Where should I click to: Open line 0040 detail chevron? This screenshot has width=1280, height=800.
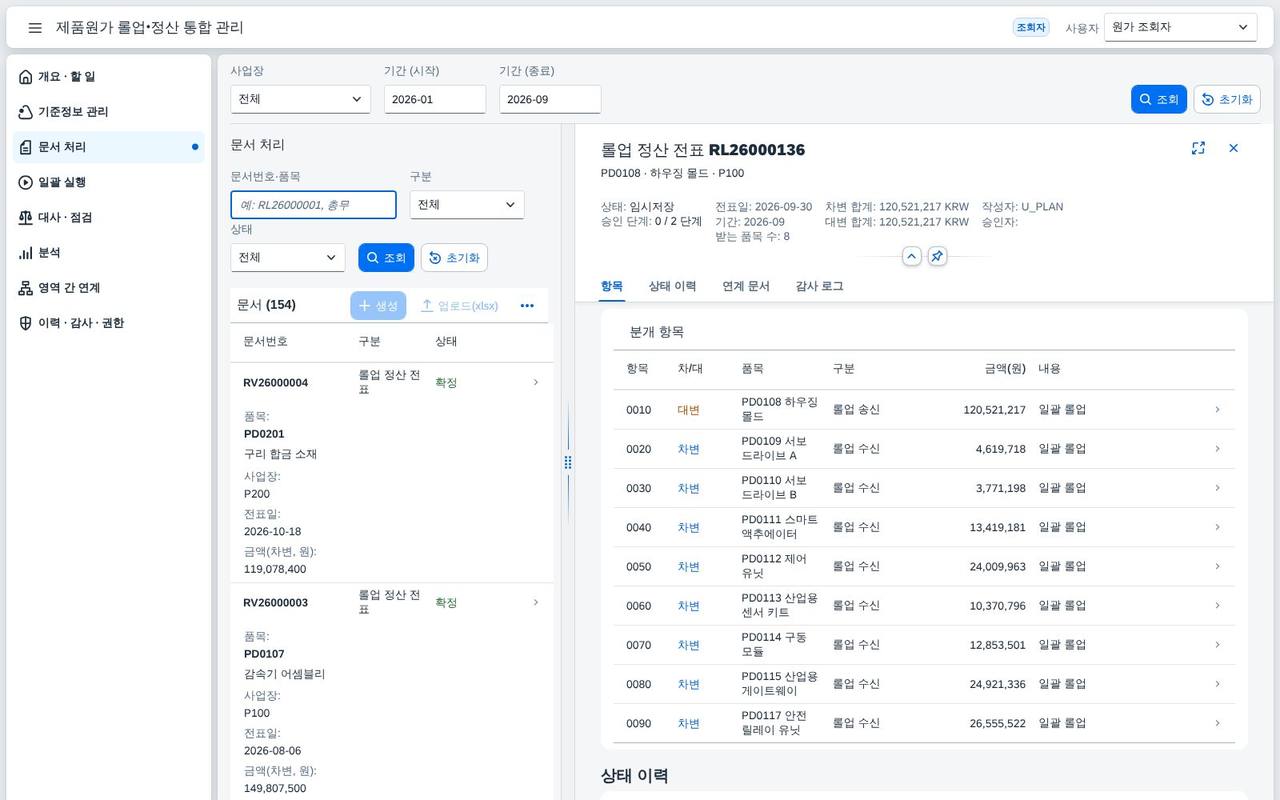pyautogui.click(x=1217, y=527)
